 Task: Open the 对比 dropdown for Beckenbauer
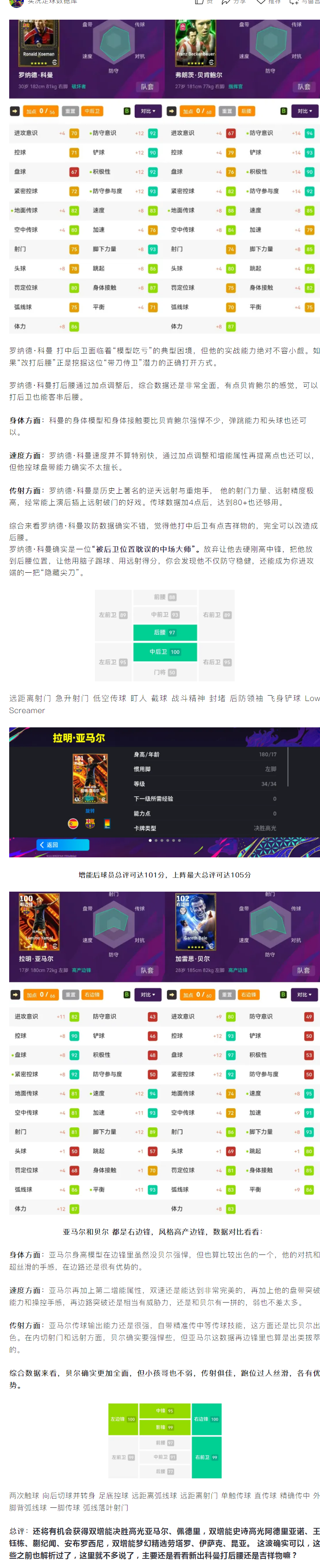pyautogui.click(x=305, y=111)
